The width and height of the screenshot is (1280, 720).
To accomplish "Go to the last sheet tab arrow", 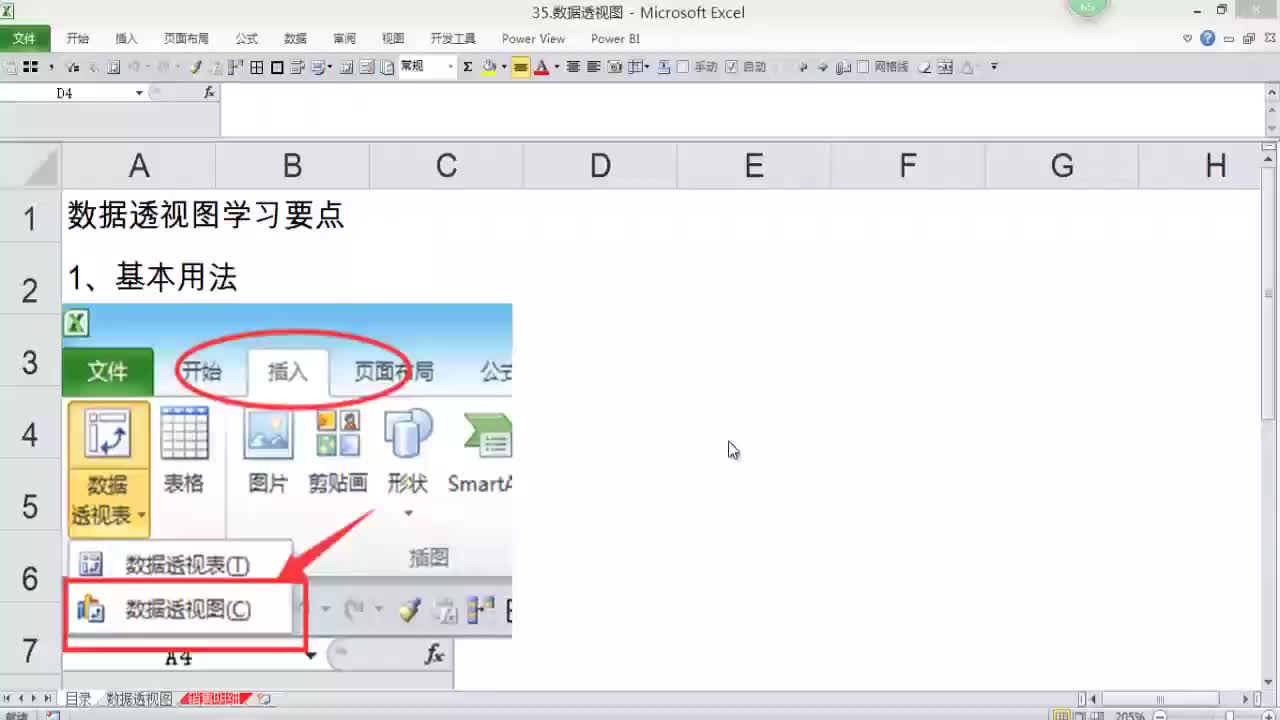I will tap(48, 699).
